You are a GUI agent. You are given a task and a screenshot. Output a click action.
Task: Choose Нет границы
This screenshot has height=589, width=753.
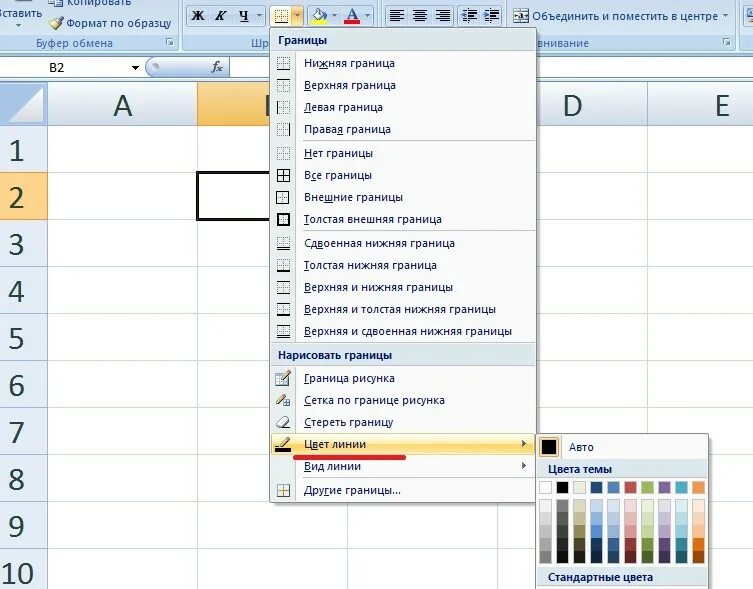403,153
